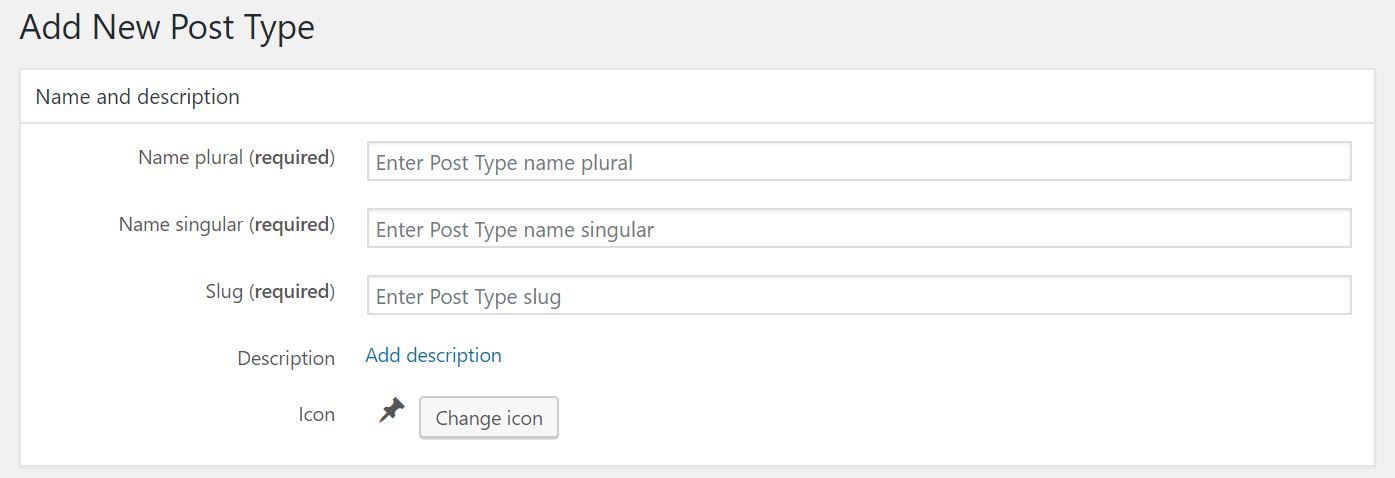Focus the Post Type name plural field
This screenshot has width=1395, height=478.
point(859,162)
